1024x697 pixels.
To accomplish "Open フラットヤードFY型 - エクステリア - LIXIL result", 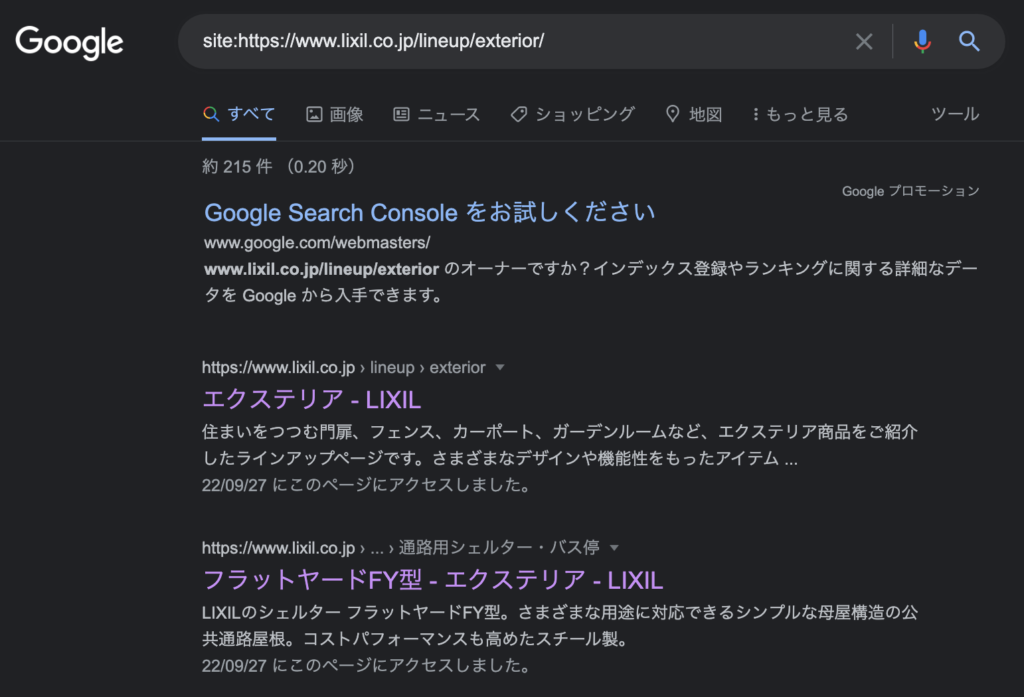I will coord(433,579).
